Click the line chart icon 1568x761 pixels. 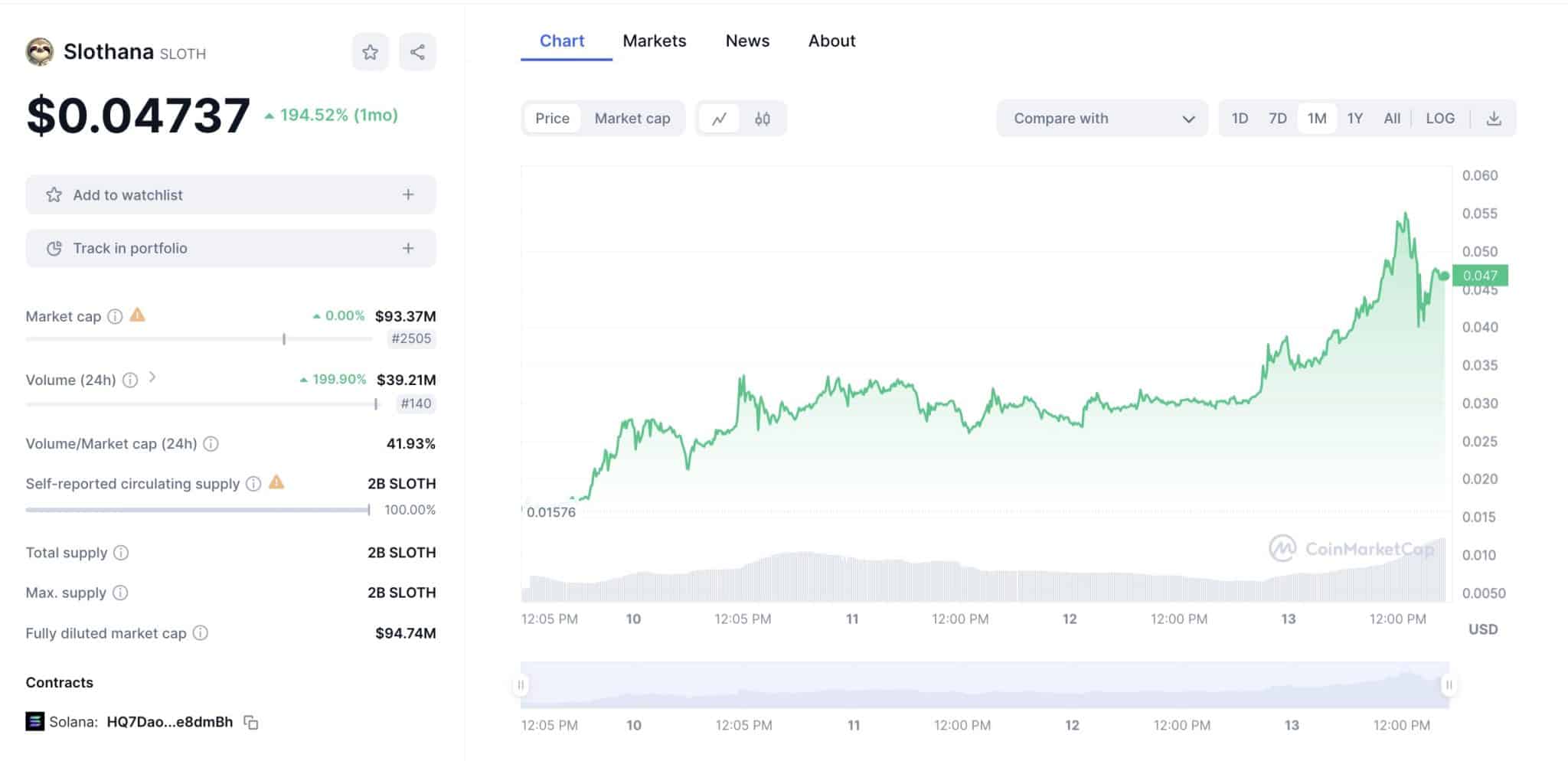pyautogui.click(x=720, y=118)
